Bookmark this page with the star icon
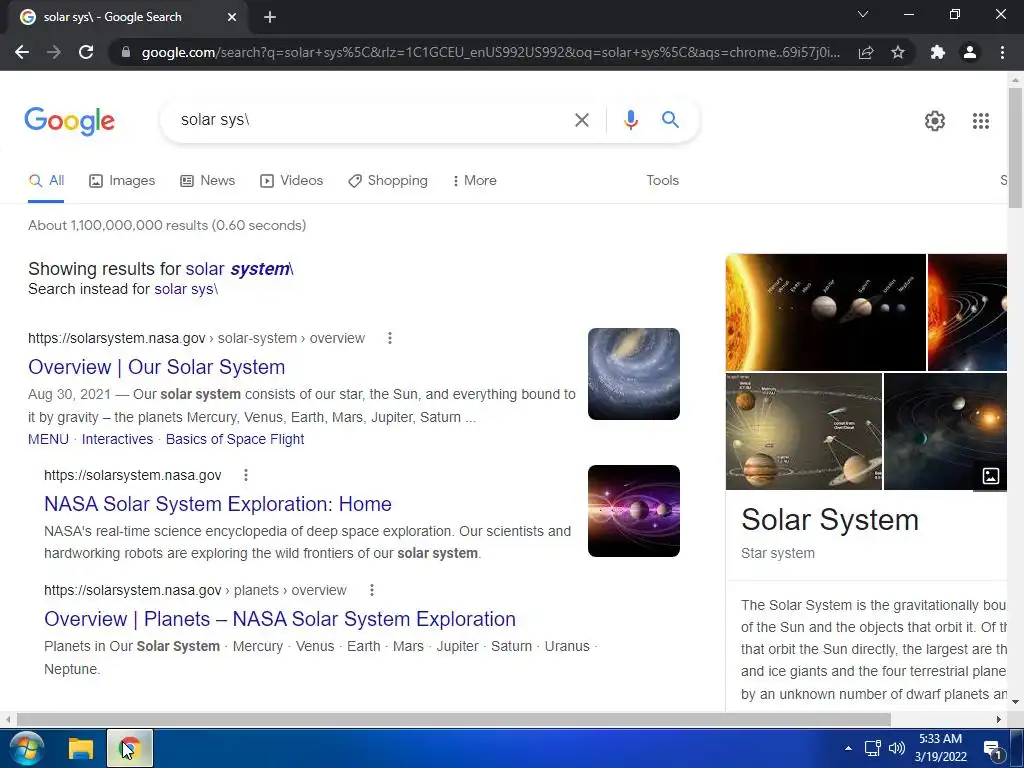 pyautogui.click(x=898, y=52)
